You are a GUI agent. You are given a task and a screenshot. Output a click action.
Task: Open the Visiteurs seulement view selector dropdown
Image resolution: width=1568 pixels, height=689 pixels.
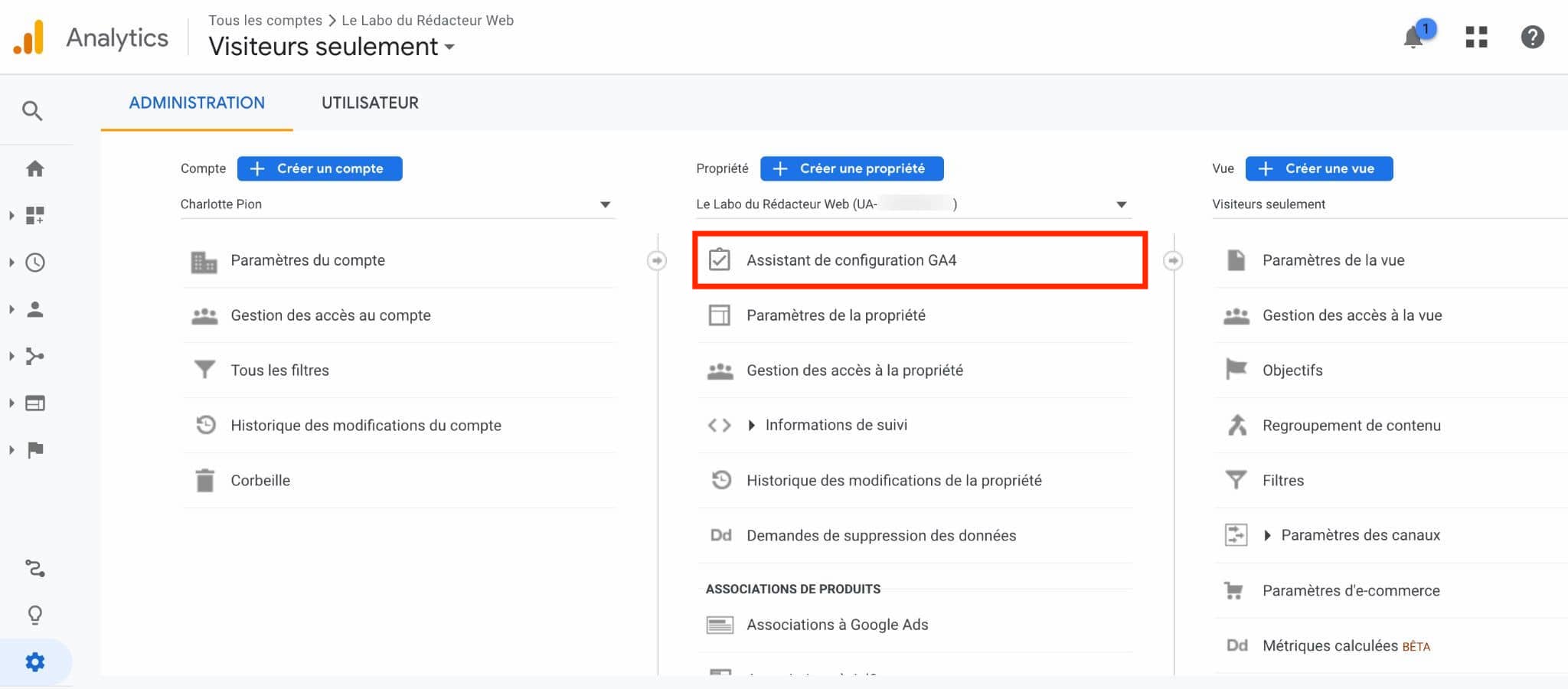pyautogui.click(x=331, y=47)
